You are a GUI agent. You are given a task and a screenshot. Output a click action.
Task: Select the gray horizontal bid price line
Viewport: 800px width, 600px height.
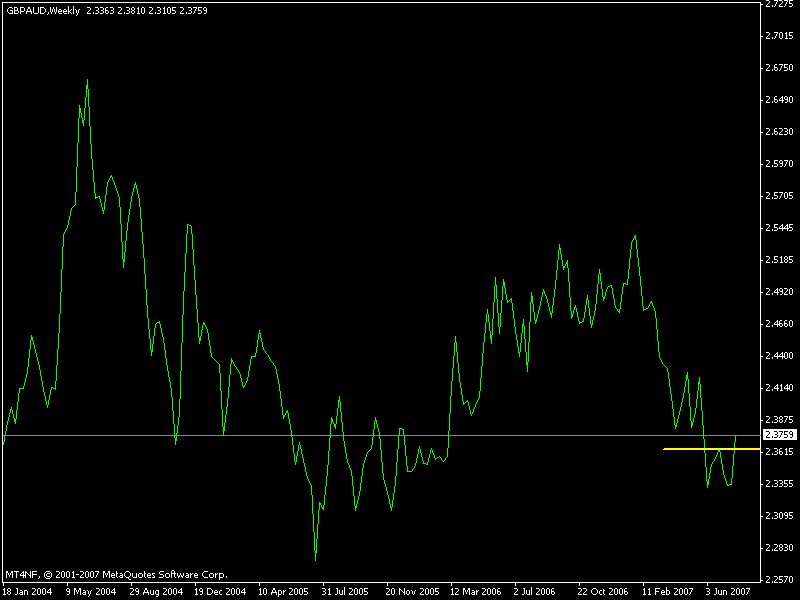point(400,436)
